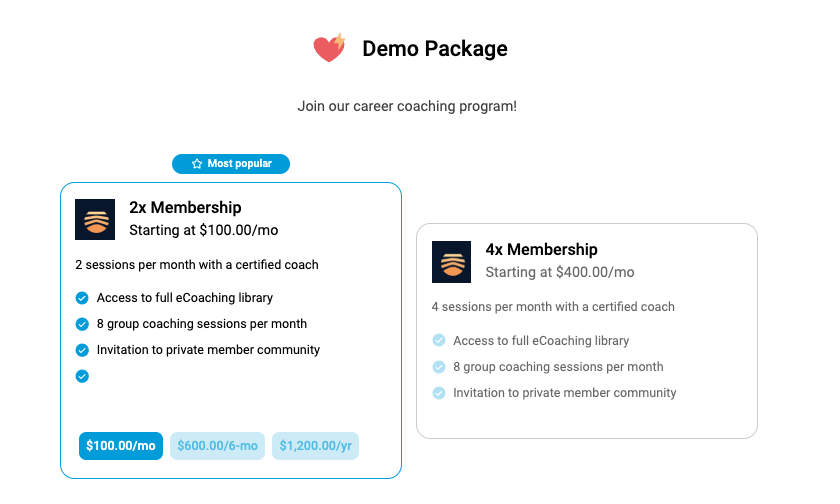Image resolution: width=840 pixels, height=504 pixels.
Task: Select the $100.00/mo billing option
Action: point(121,446)
